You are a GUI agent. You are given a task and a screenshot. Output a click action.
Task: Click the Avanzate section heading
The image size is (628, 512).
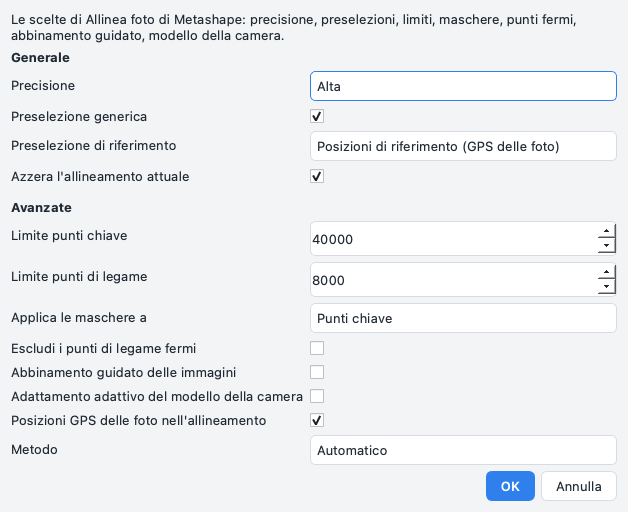point(41,208)
